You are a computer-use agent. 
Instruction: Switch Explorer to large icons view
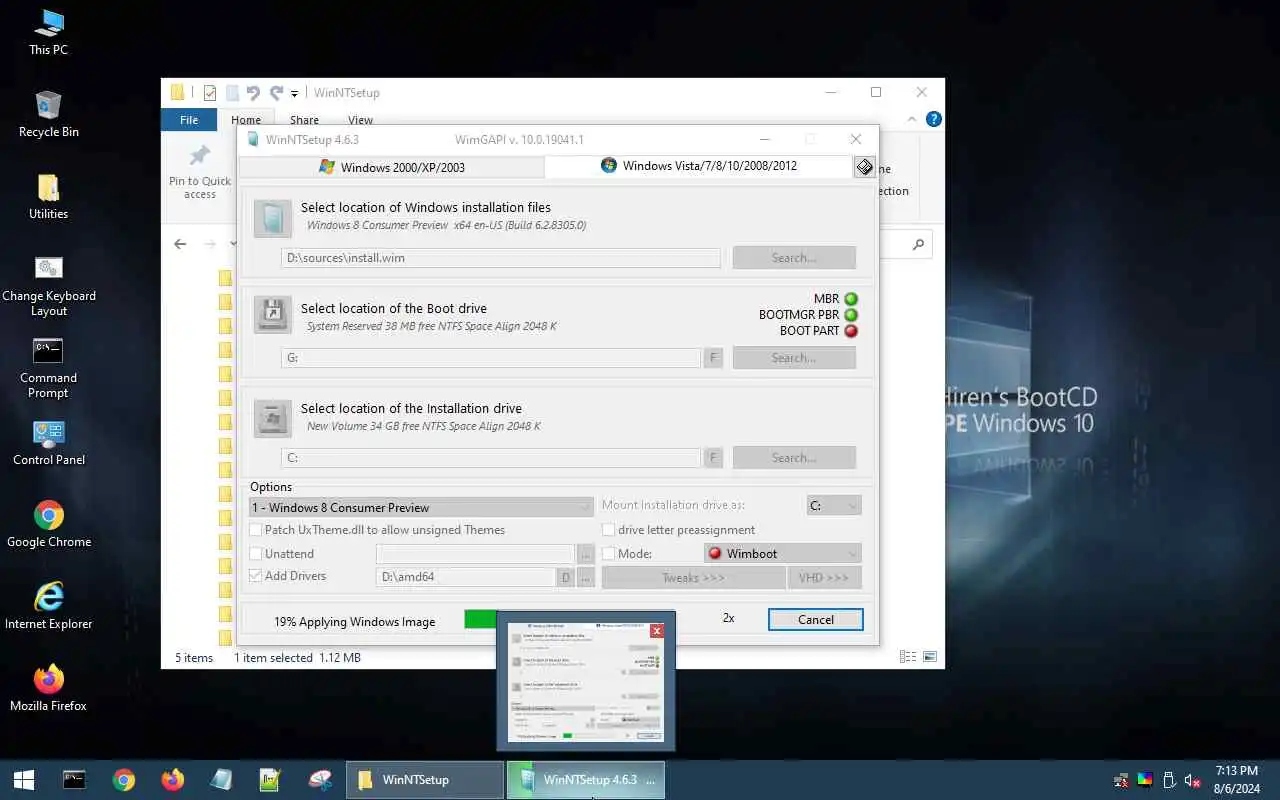click(x=930, y=657)
